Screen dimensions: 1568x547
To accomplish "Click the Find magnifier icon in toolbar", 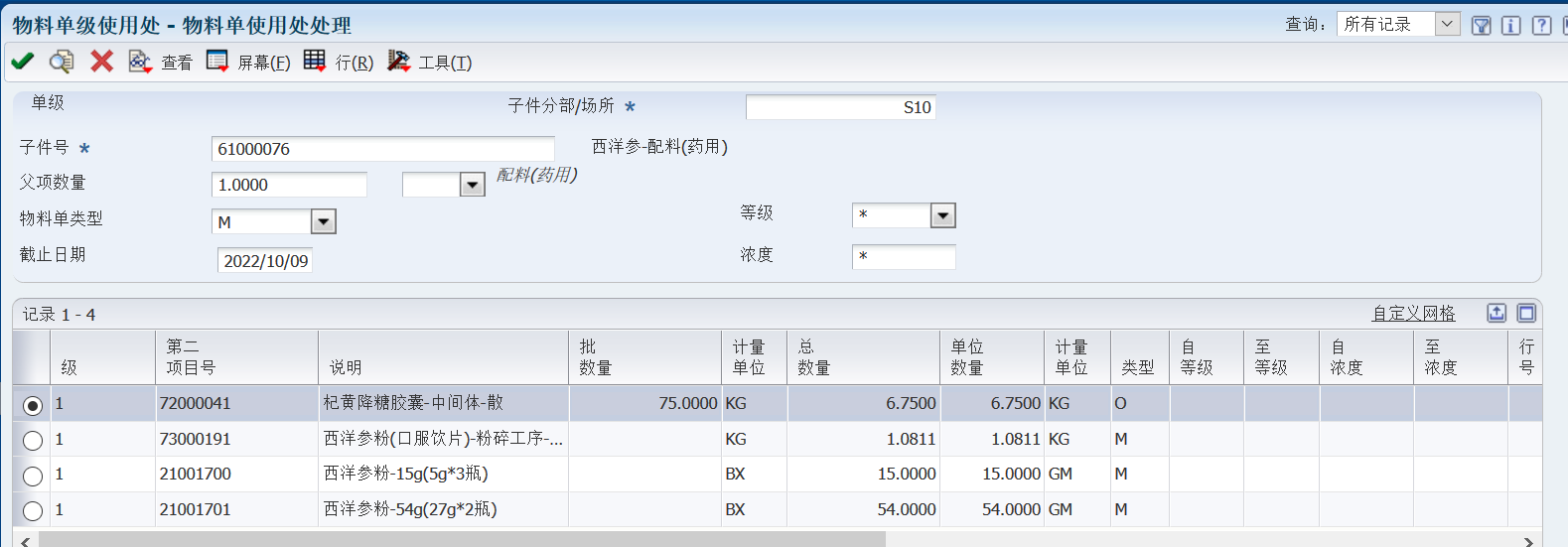I will (62, 62).
